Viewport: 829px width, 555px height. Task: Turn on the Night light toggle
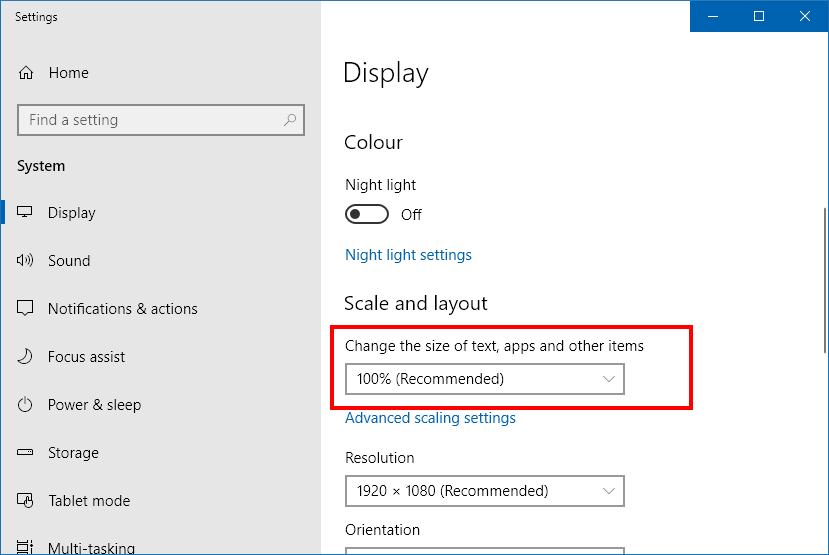pyautogui.click(x=367, y=214)
